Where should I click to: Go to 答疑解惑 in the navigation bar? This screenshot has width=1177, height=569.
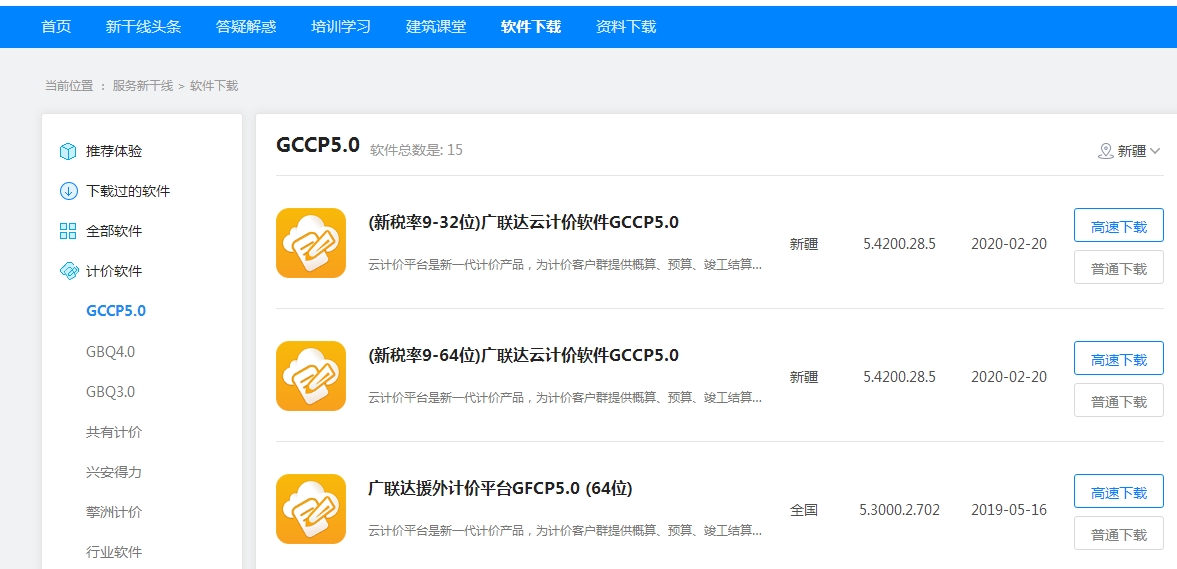click(x=246, y=26)
